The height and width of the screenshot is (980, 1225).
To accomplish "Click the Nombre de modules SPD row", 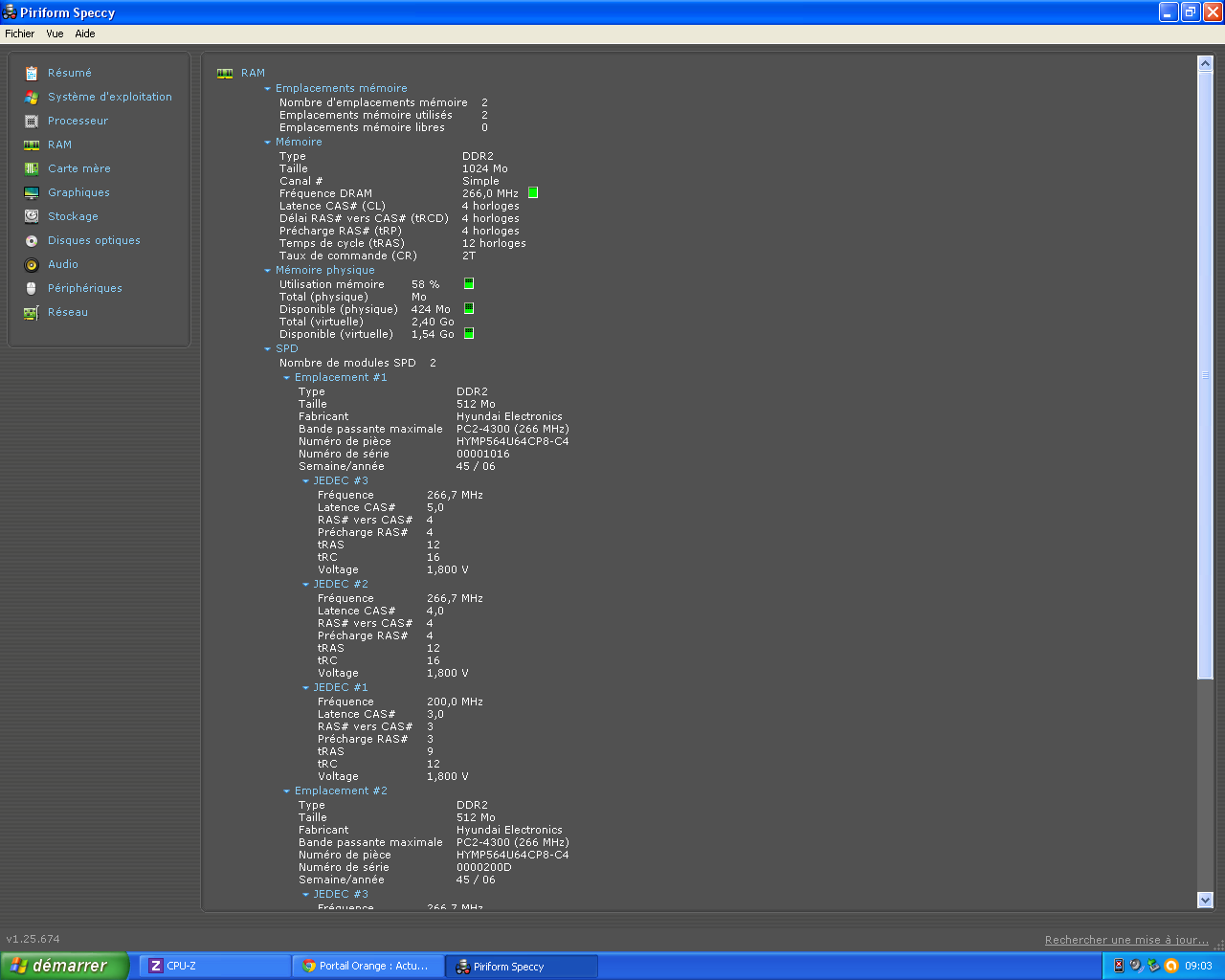I will tap(357, 363).
